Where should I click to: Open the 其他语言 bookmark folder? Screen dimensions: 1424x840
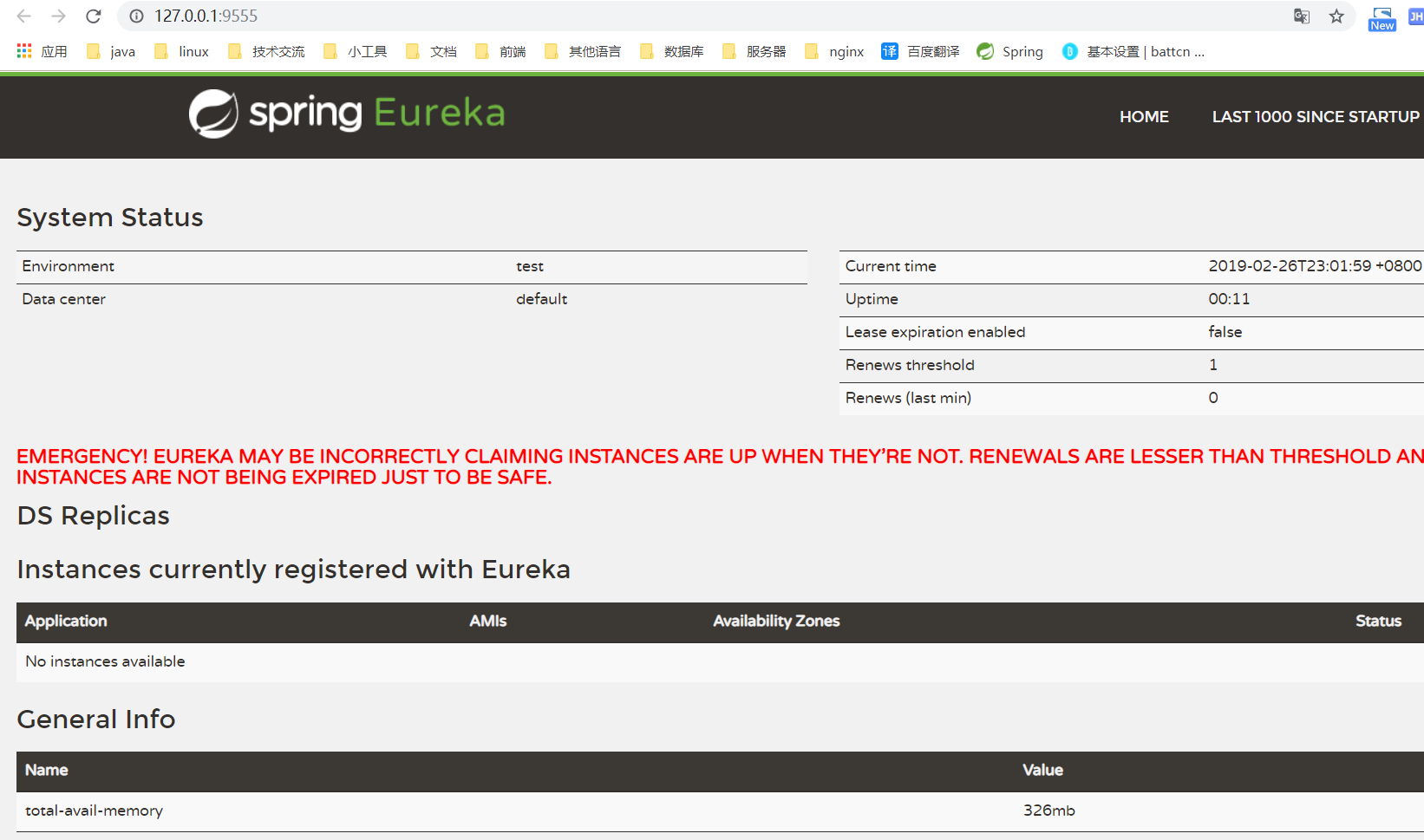tap(583, 51)
